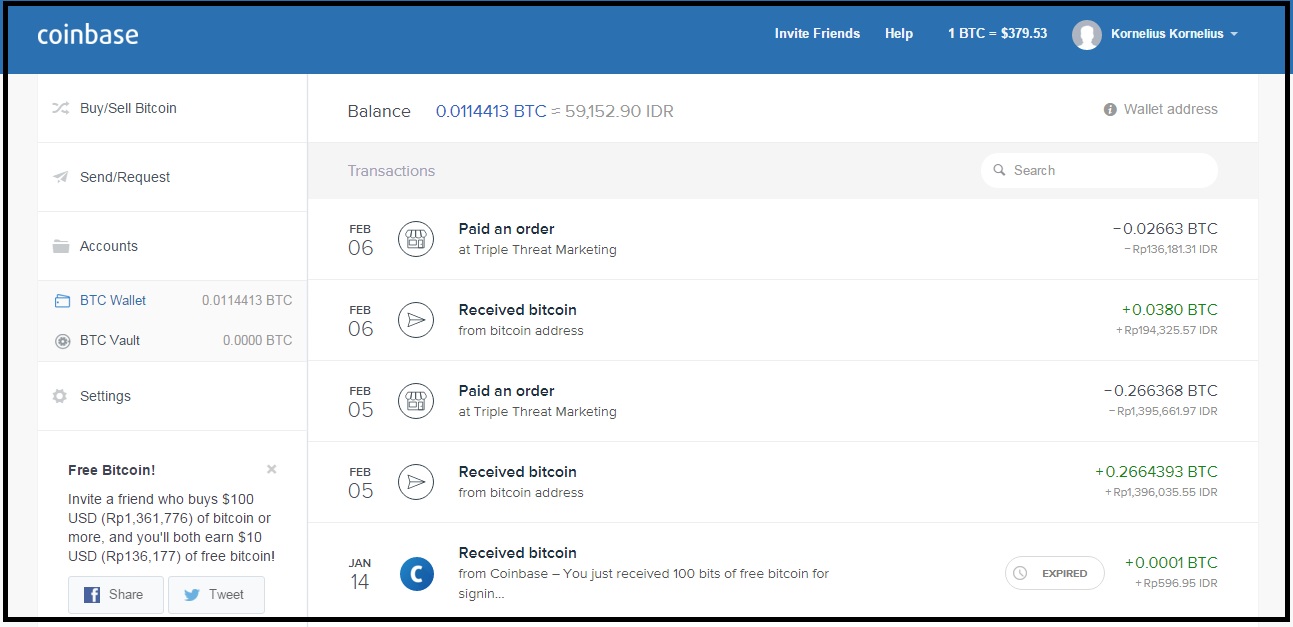
Task: Click the 0.0114413 BTC balance amount
Action: point(491,111)
